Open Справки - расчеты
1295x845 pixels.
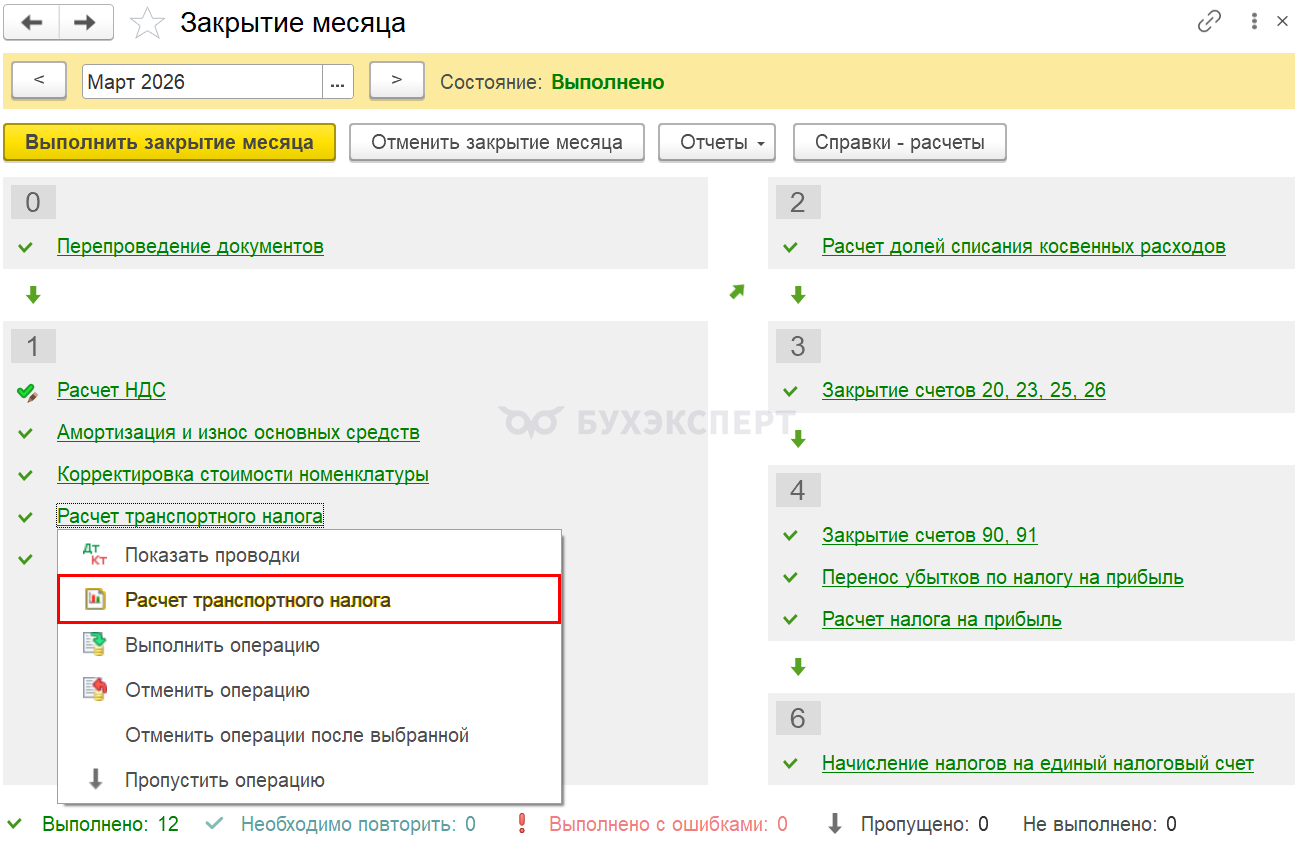(x=900, y=142)
